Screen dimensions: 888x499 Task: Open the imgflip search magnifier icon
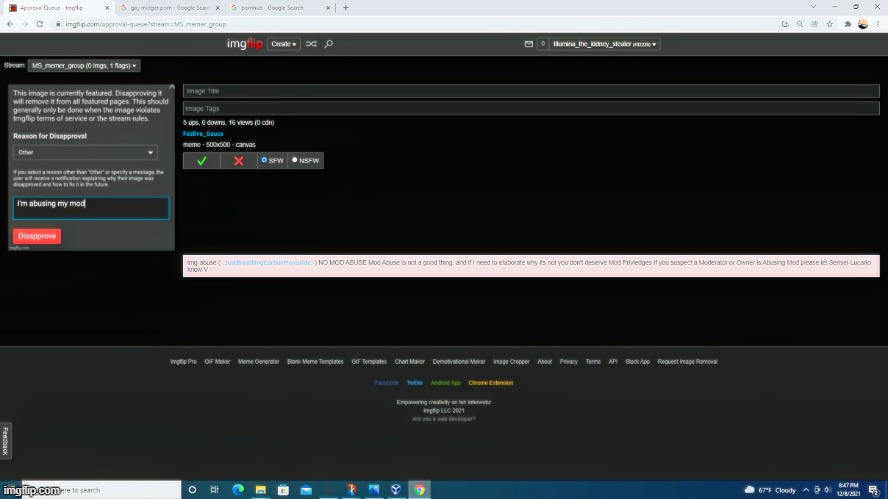(329, 44)
